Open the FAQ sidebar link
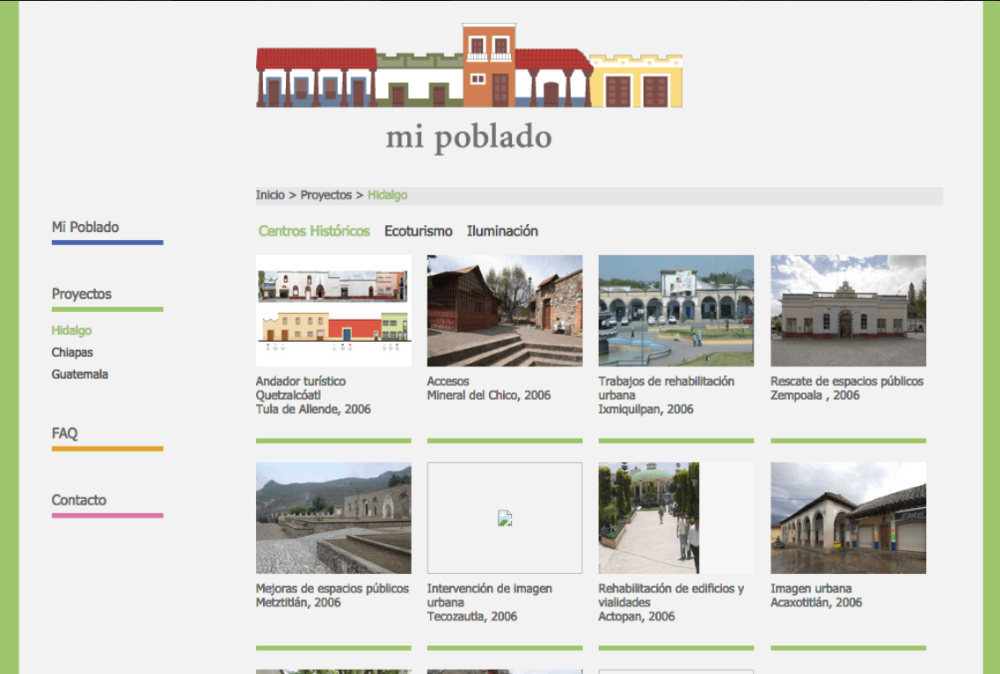Image resolution: width=1000 pixels, height=674 pixels. click(x=65, y=433)
